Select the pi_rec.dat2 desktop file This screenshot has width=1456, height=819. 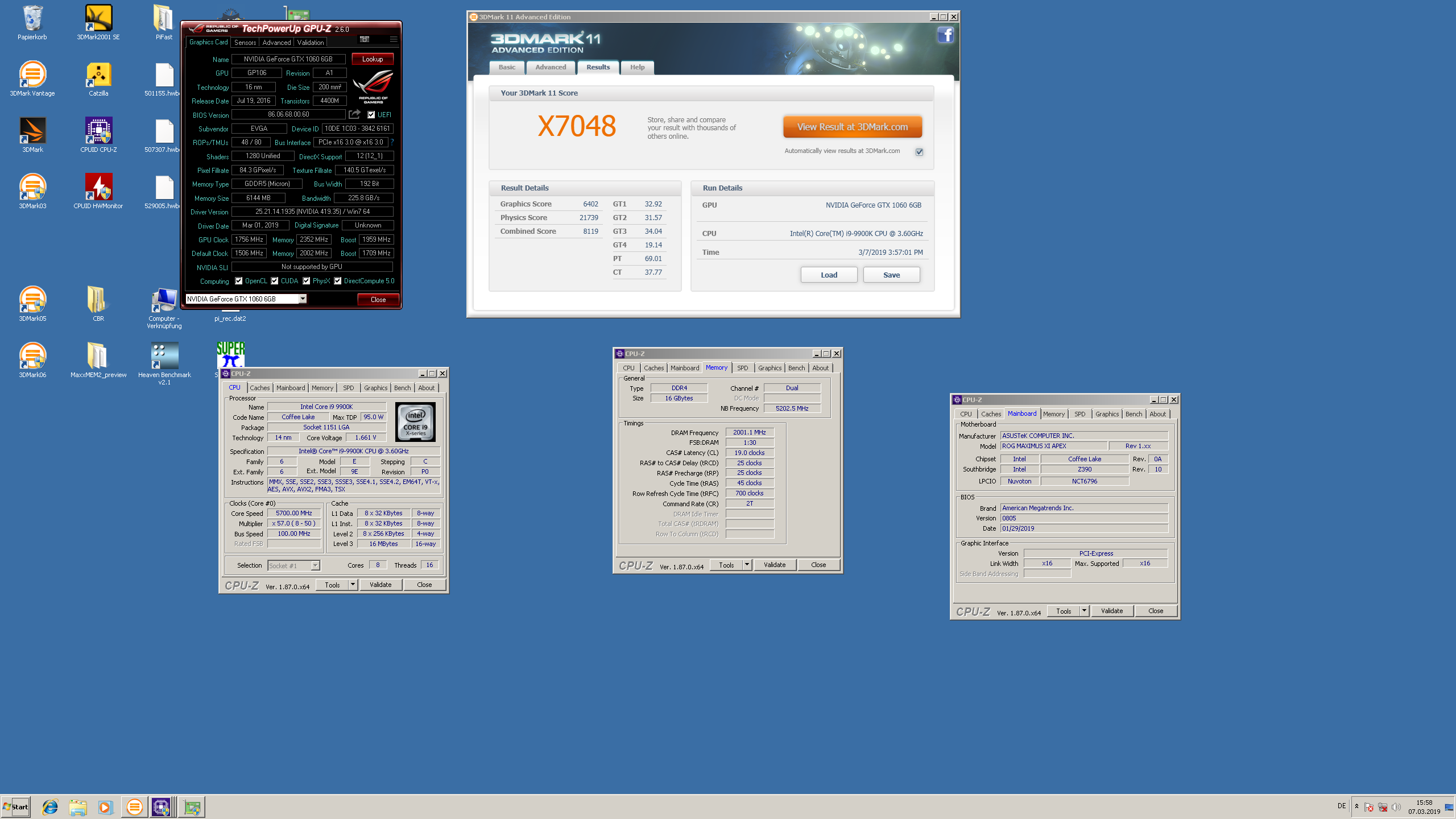230,318
